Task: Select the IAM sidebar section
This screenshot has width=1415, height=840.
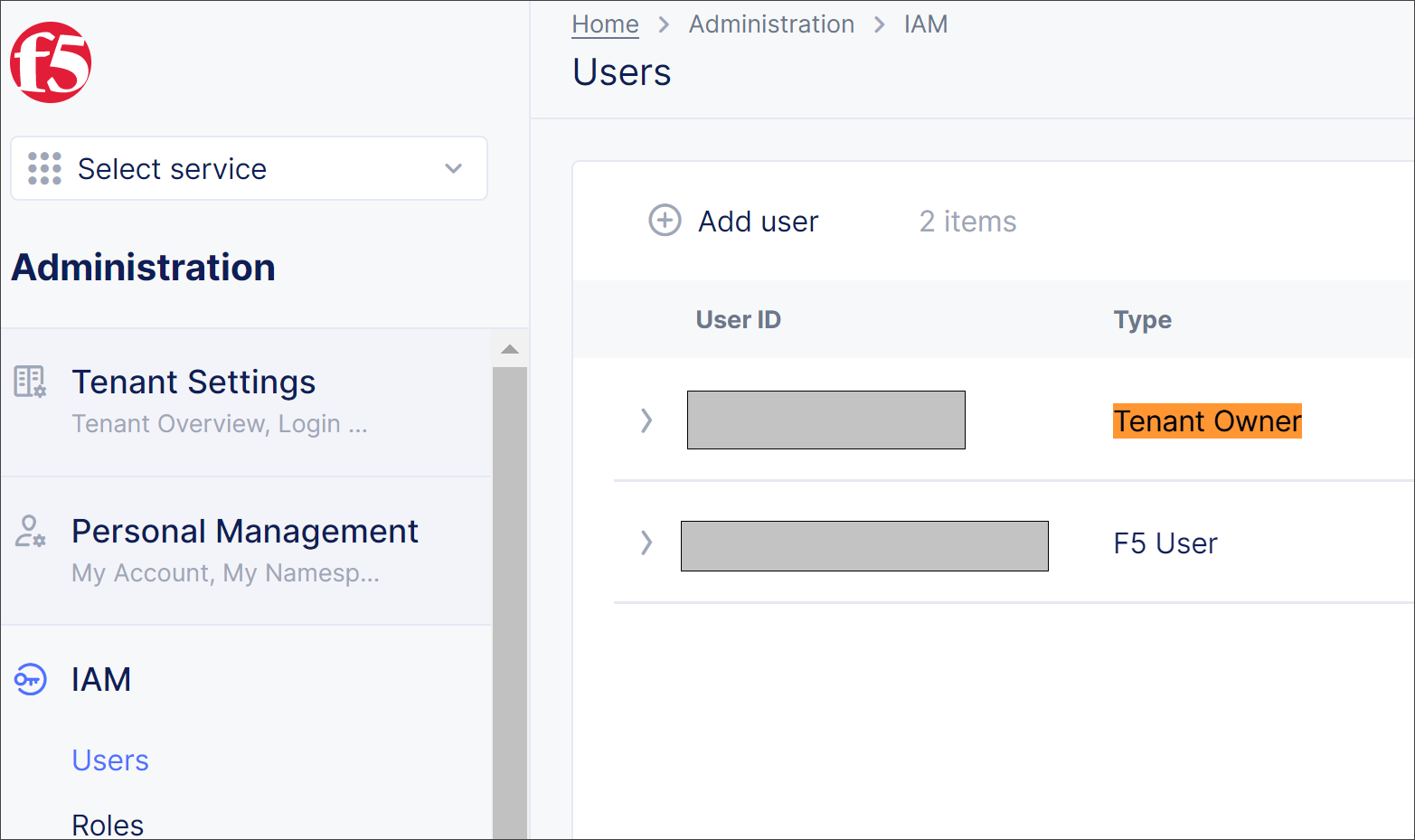Action: pyautogui.click(x=101, y=679)
